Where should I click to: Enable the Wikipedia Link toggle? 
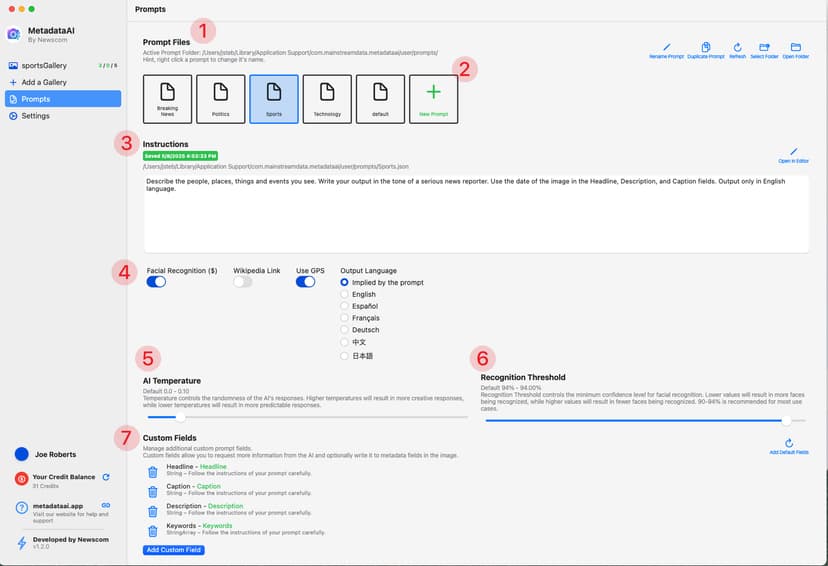tap(243, 282)
